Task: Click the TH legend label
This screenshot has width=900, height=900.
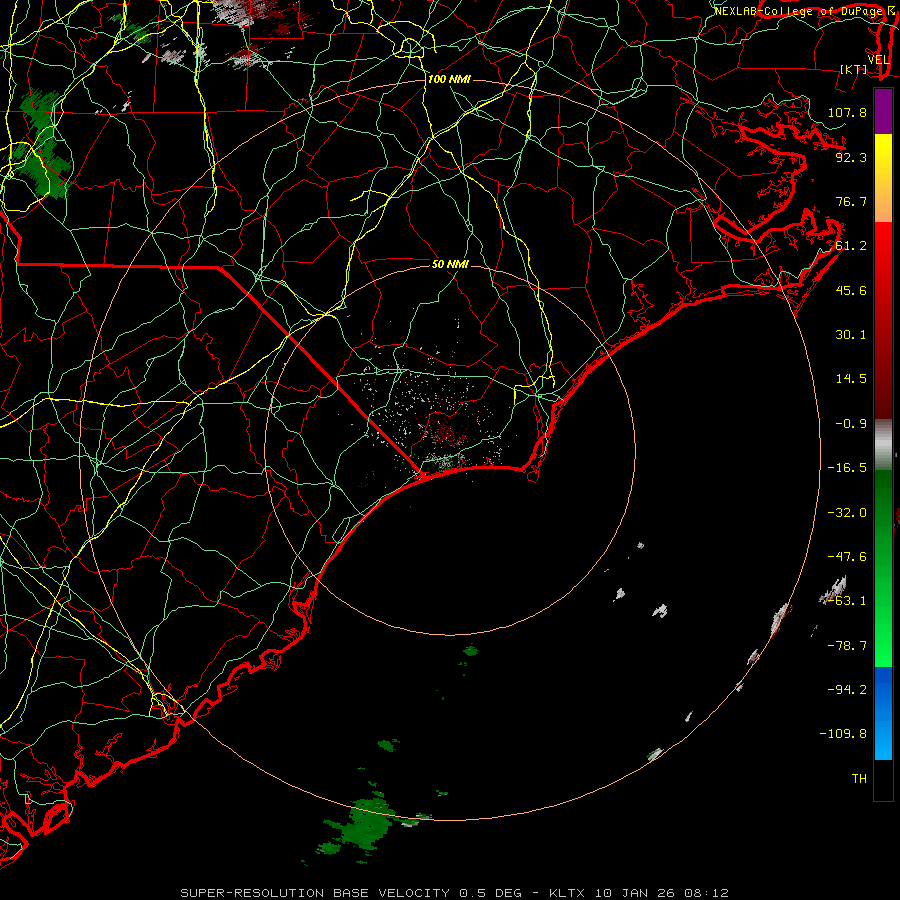Action: [859, 779]
